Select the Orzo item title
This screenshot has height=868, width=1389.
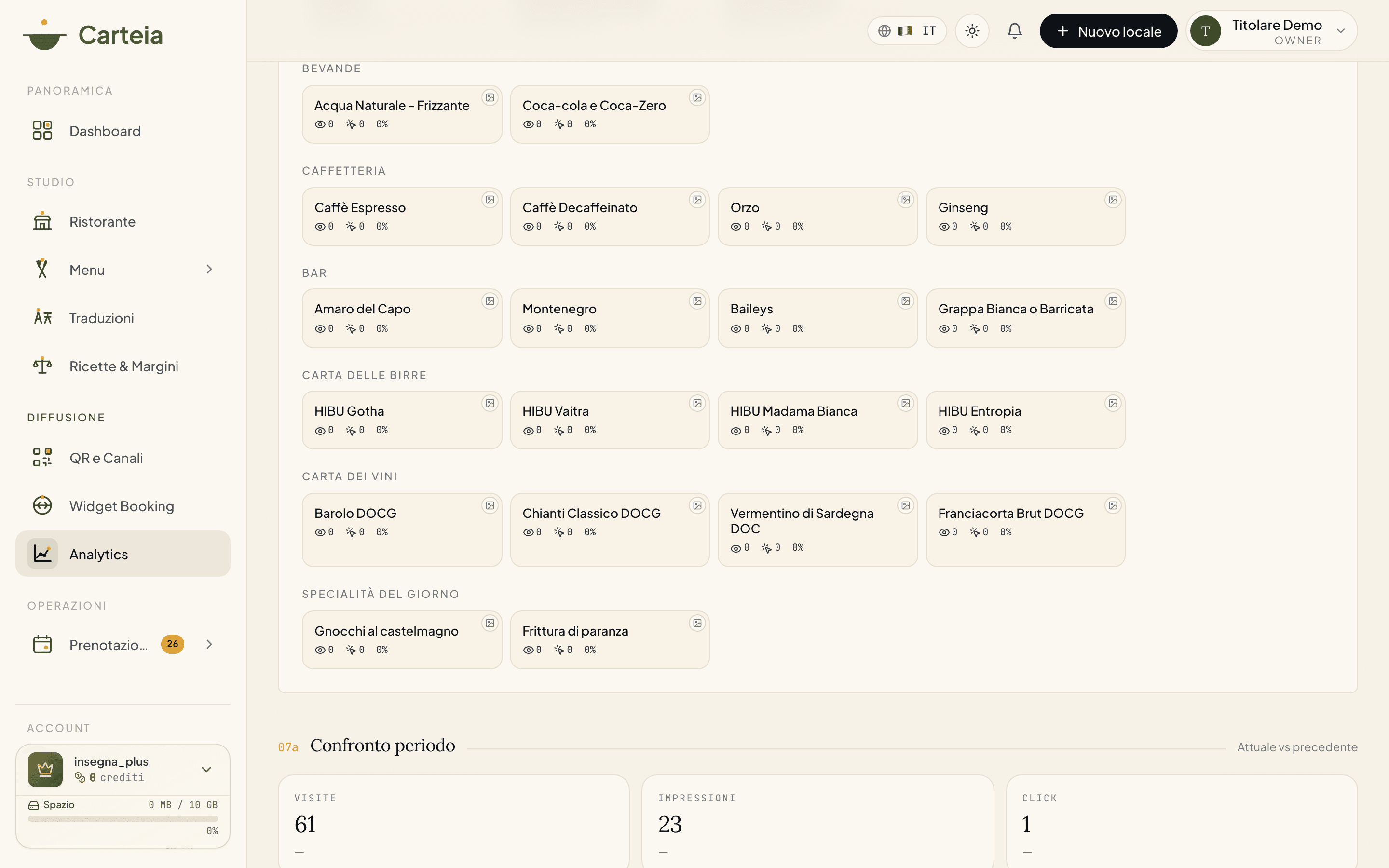point(745,208)
